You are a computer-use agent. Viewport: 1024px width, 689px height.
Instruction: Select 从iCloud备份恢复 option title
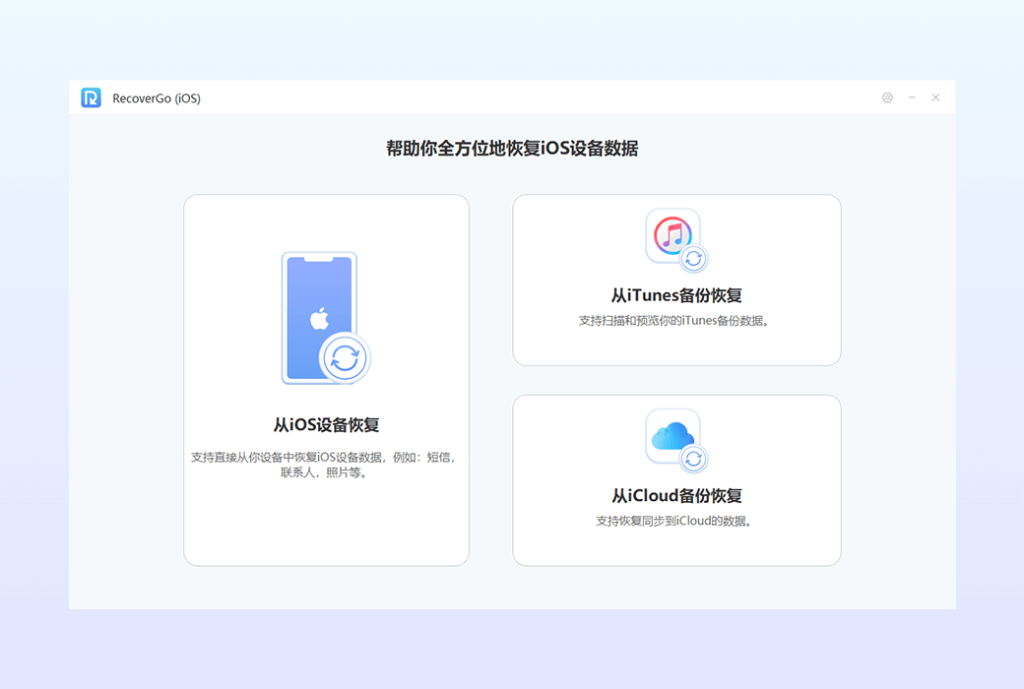click(x=677, y=496)
